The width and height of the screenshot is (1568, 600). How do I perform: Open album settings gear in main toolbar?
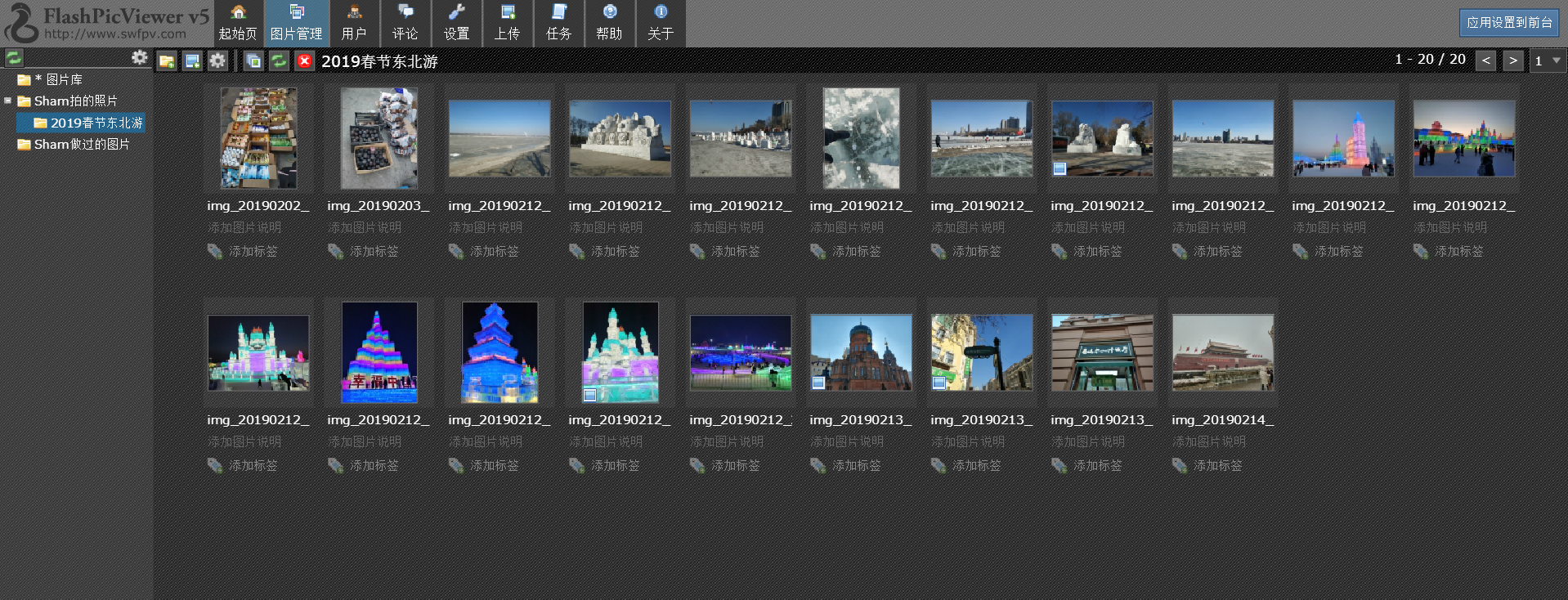[217, 61]
